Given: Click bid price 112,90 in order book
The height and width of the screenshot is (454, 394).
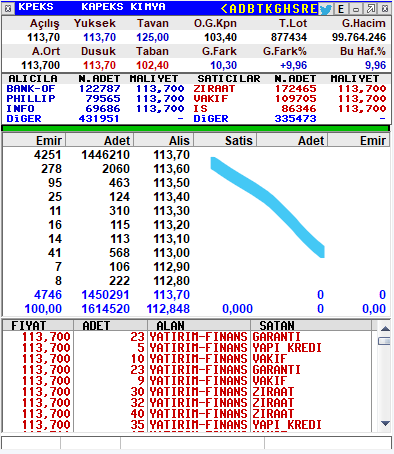Looking at the screenshot, I should click(x=171, y=267).
